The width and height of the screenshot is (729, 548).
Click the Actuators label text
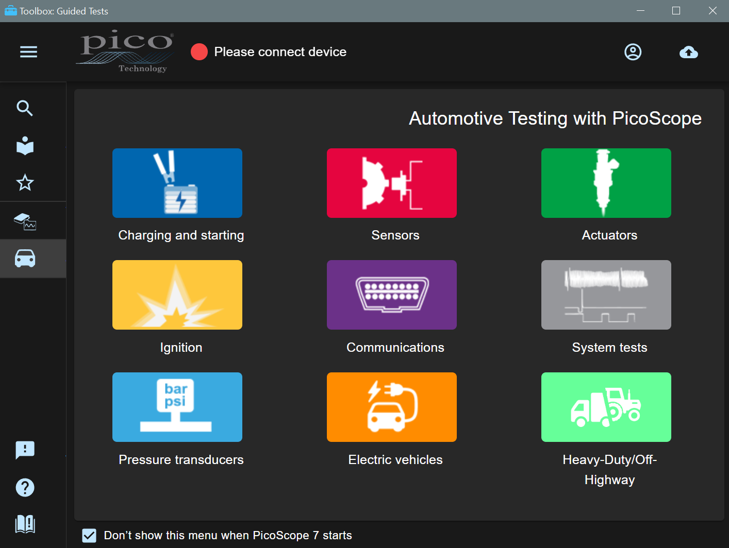(610, 235)
